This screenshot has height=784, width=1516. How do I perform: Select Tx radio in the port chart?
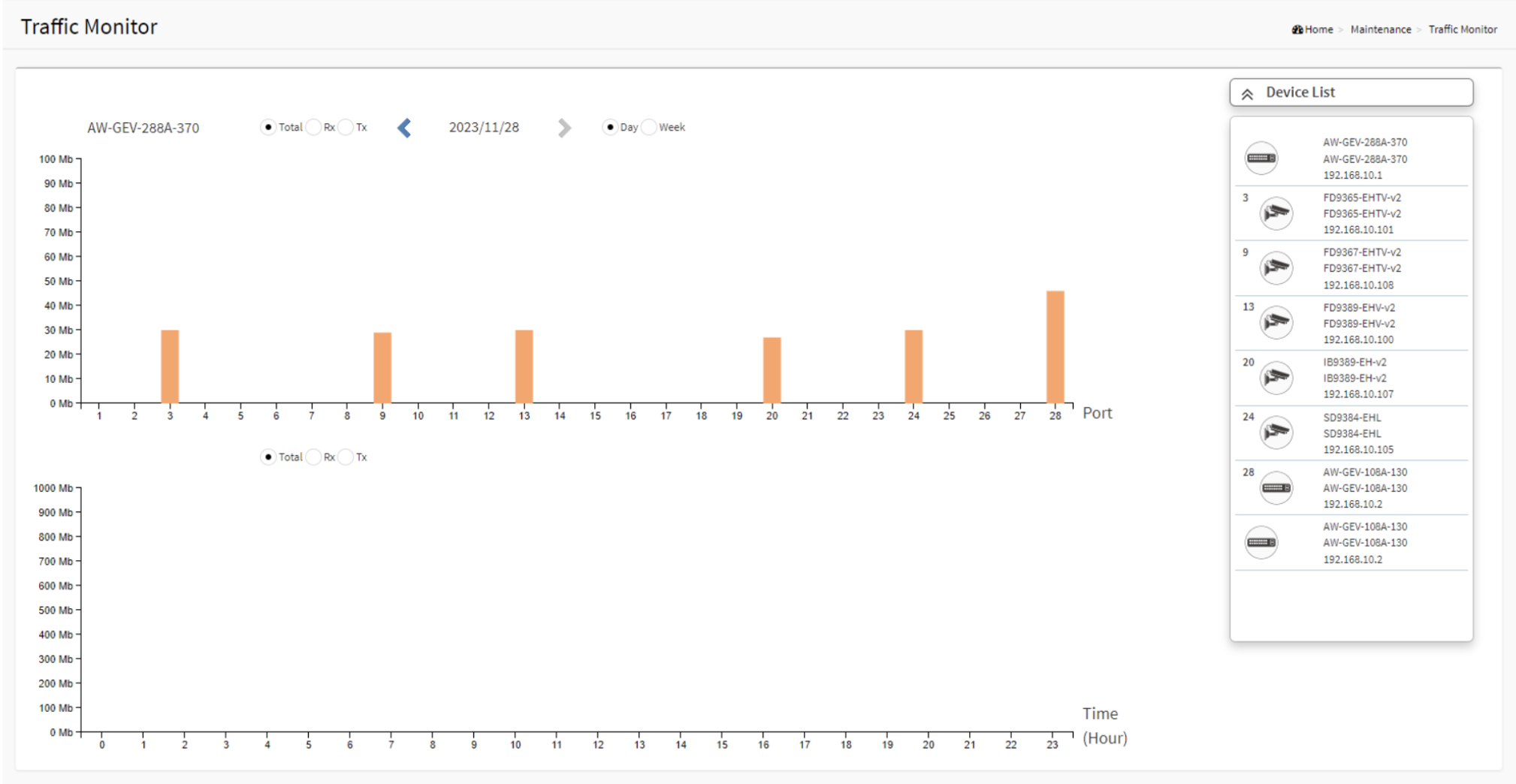(x=346, y=127)
